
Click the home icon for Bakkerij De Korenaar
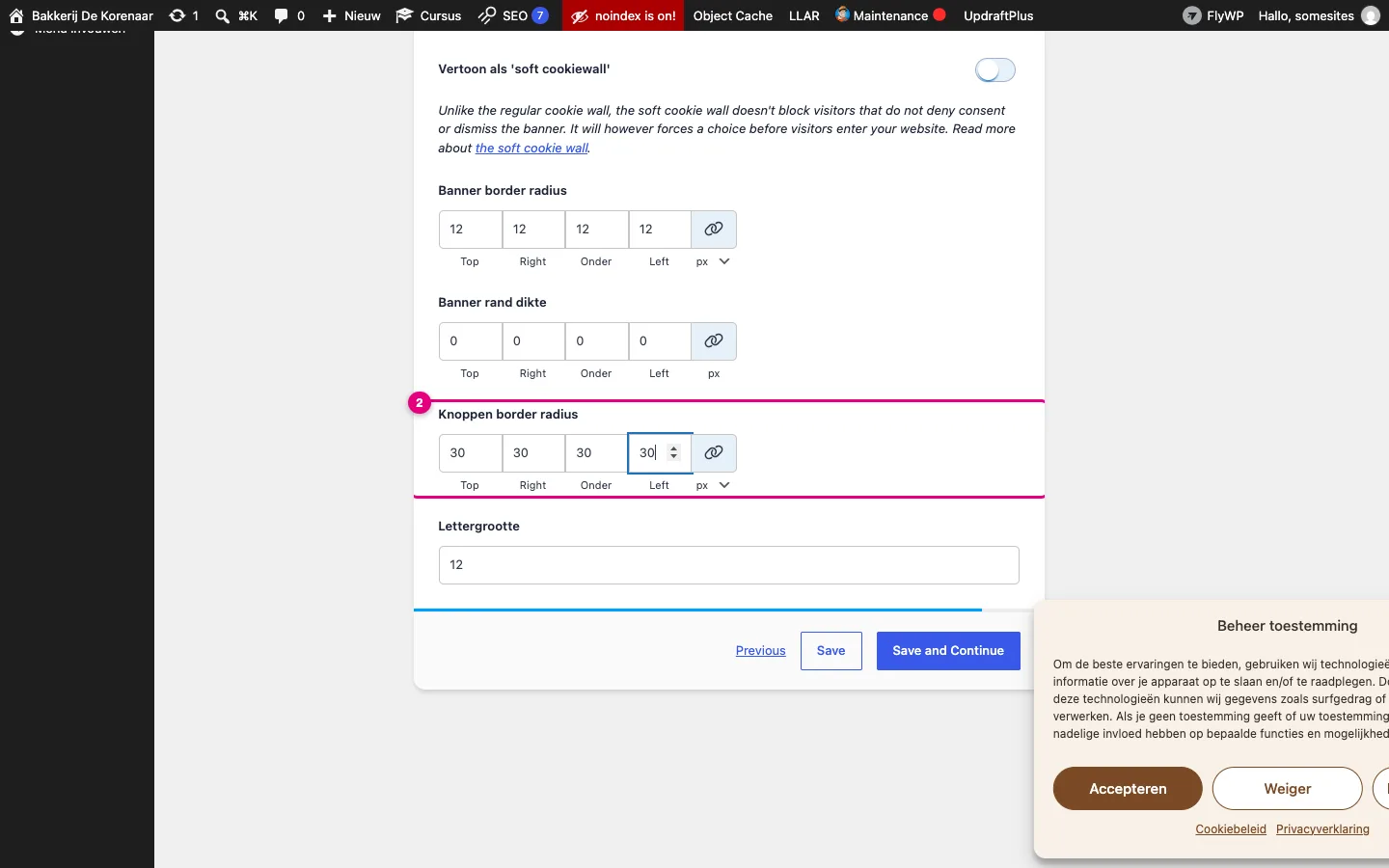16,15
